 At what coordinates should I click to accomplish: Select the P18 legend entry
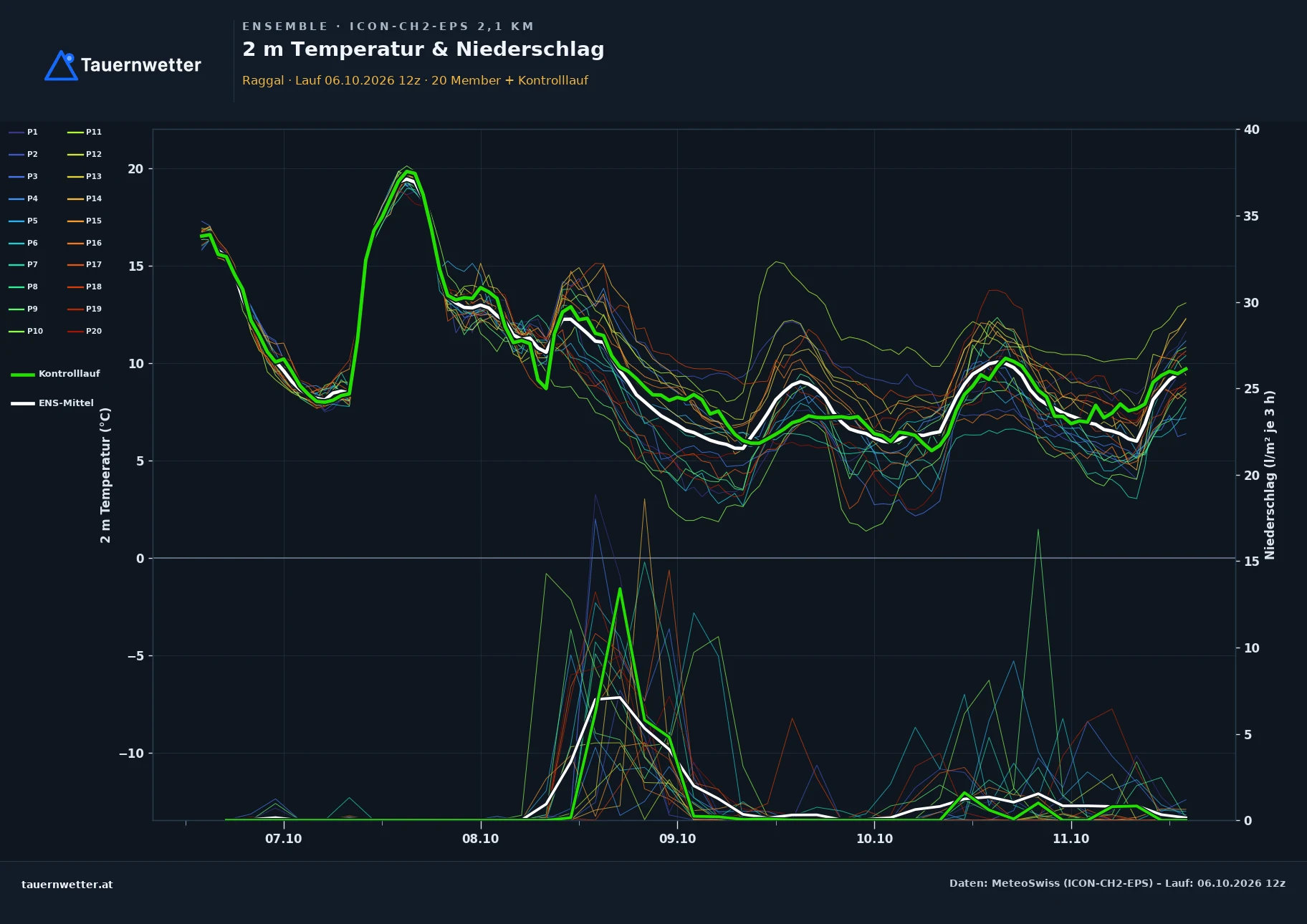85,287
